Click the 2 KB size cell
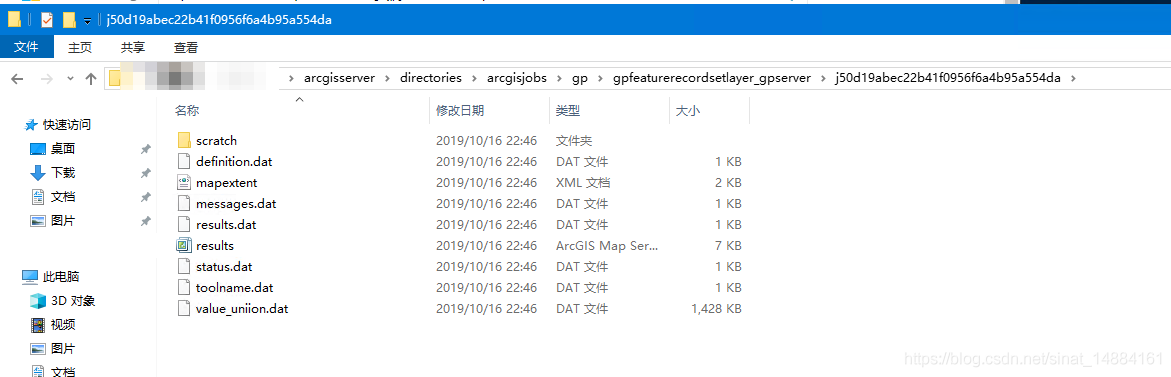Image resolution: width=1171 pixels, height=377 pixels. pyautogui.click(x=729, y=182)
